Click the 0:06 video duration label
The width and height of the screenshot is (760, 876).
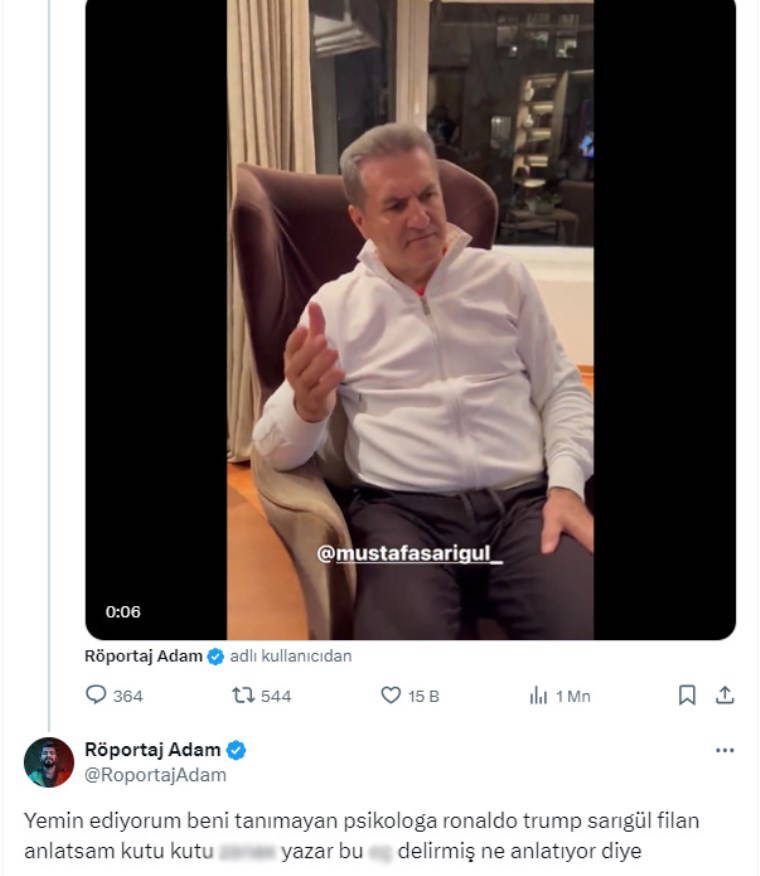123,612
